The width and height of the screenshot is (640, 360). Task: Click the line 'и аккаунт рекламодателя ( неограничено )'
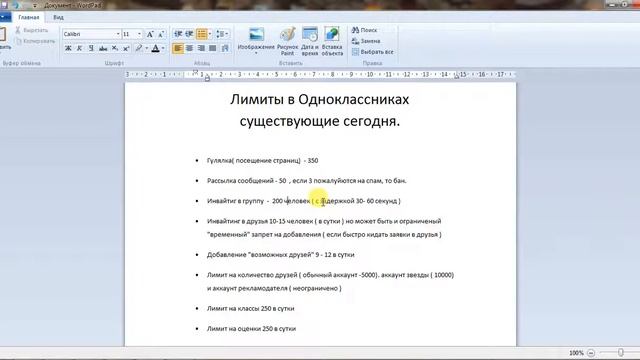point(274,288)
